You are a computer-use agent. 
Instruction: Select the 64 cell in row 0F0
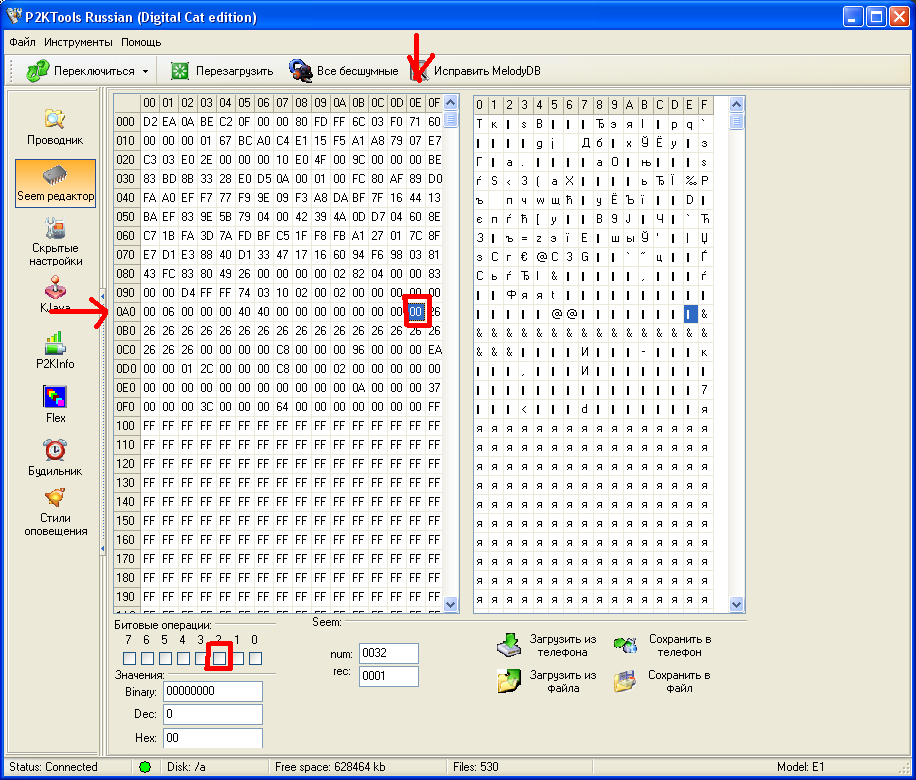[282, 407]
